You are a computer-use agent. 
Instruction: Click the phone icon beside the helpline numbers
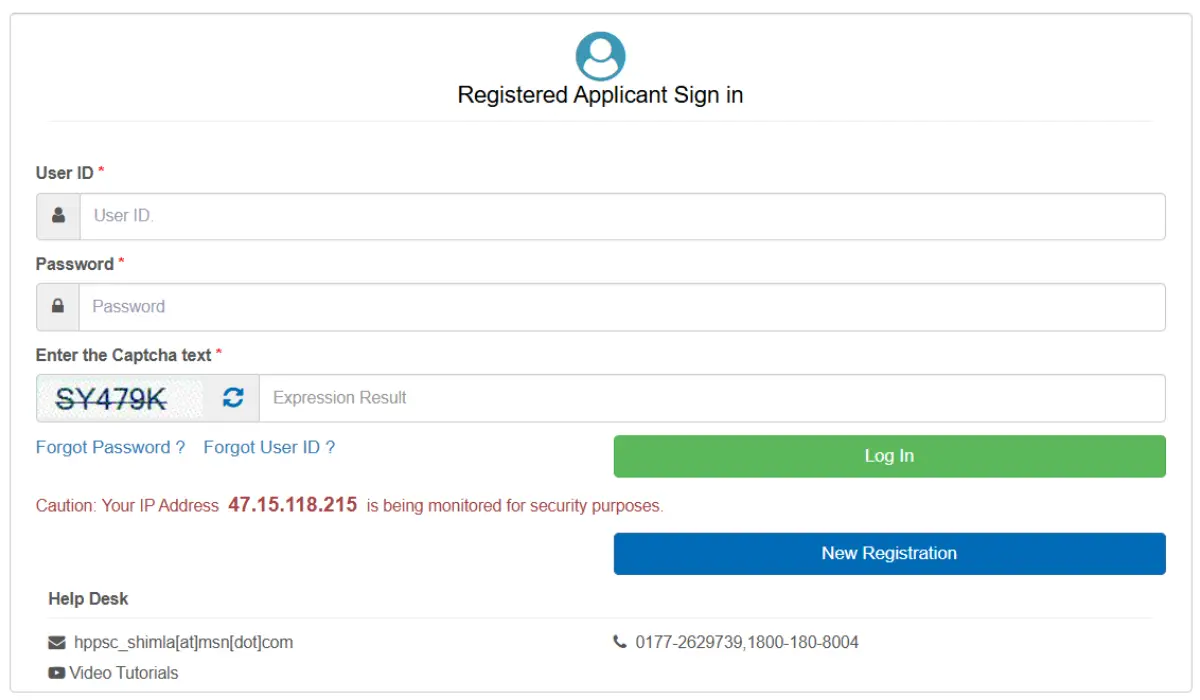click(622, 642)
